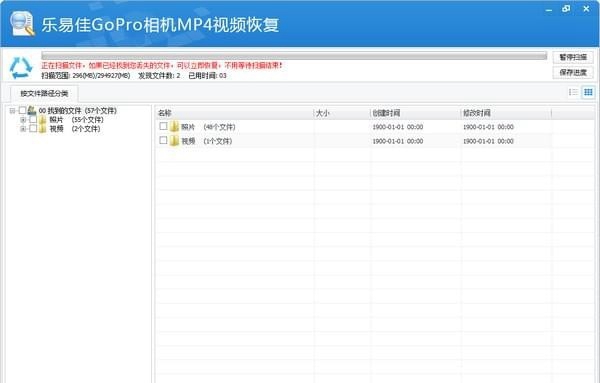Click the 照片 folder icon in file list
600x383 pixels.
click(x=174, y=127)
